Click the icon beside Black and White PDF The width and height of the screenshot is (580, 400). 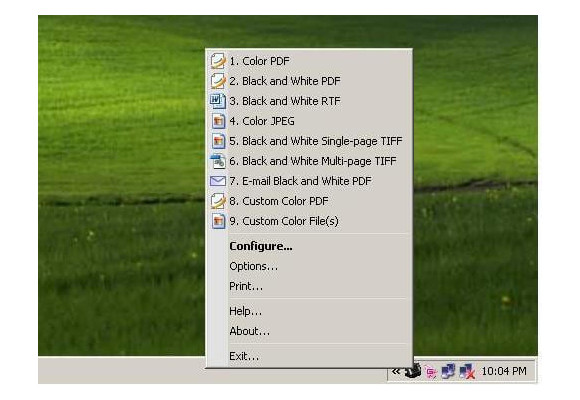tap(218, 81)
